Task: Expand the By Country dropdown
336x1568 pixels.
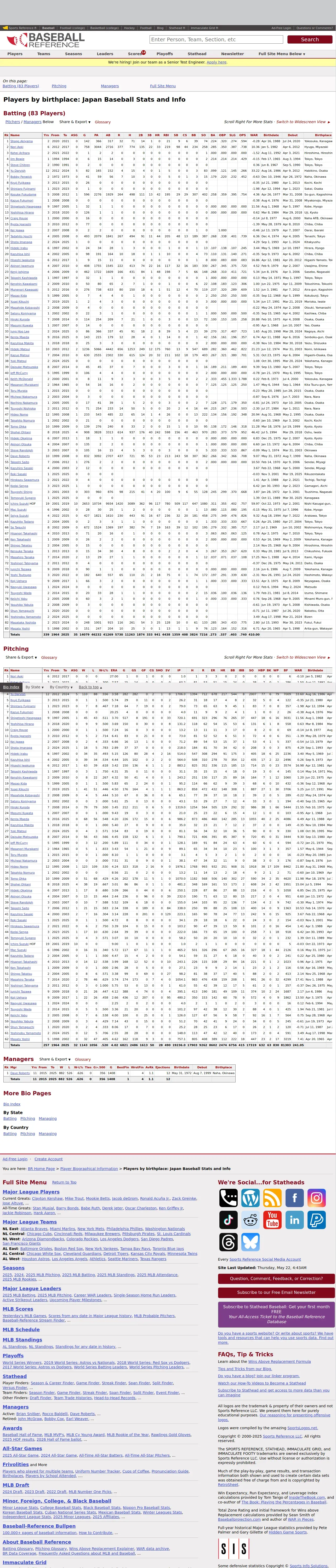Action: pyautogui.click(x=61, y=687)
